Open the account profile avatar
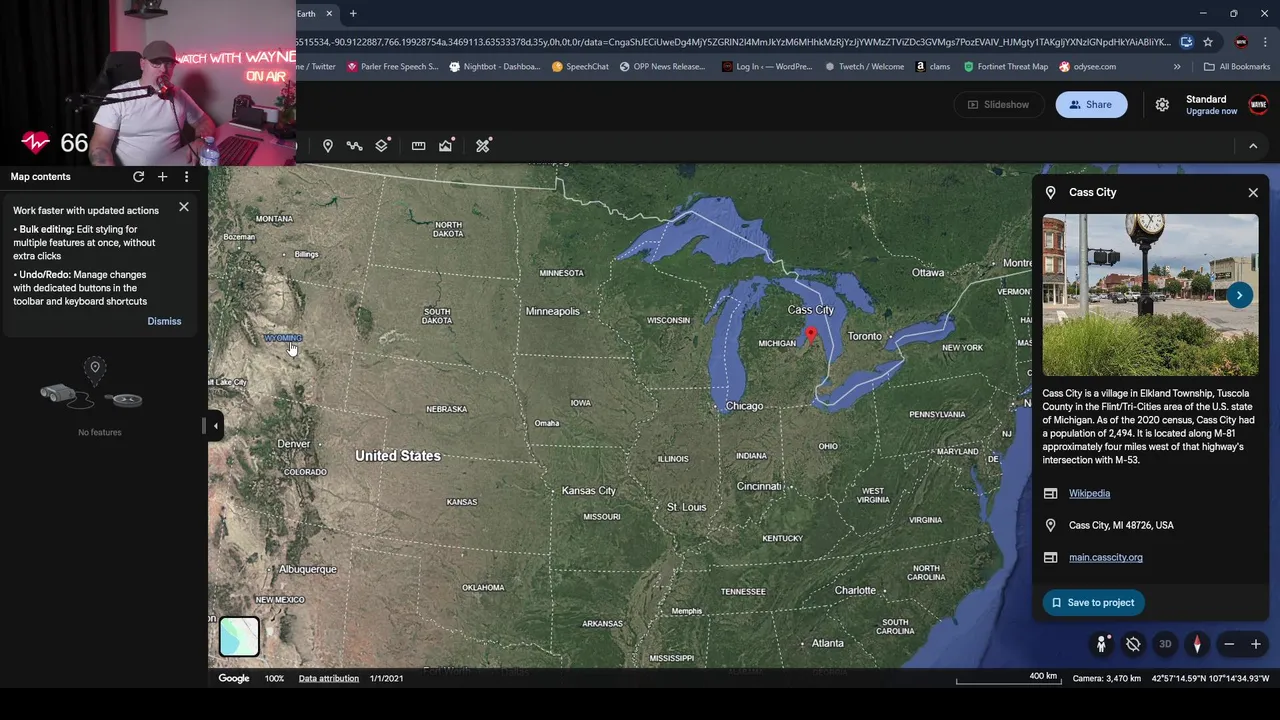This screenshot has width=1280, height=720. coord(1258,105)
